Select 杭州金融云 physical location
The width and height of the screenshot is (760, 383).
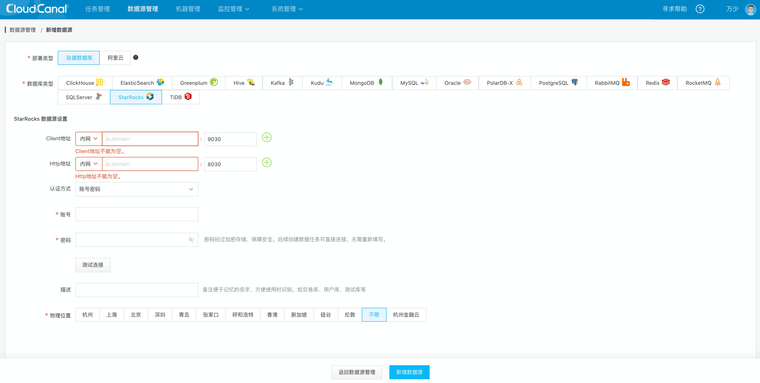pyautogui.click(x=406, y=315)
